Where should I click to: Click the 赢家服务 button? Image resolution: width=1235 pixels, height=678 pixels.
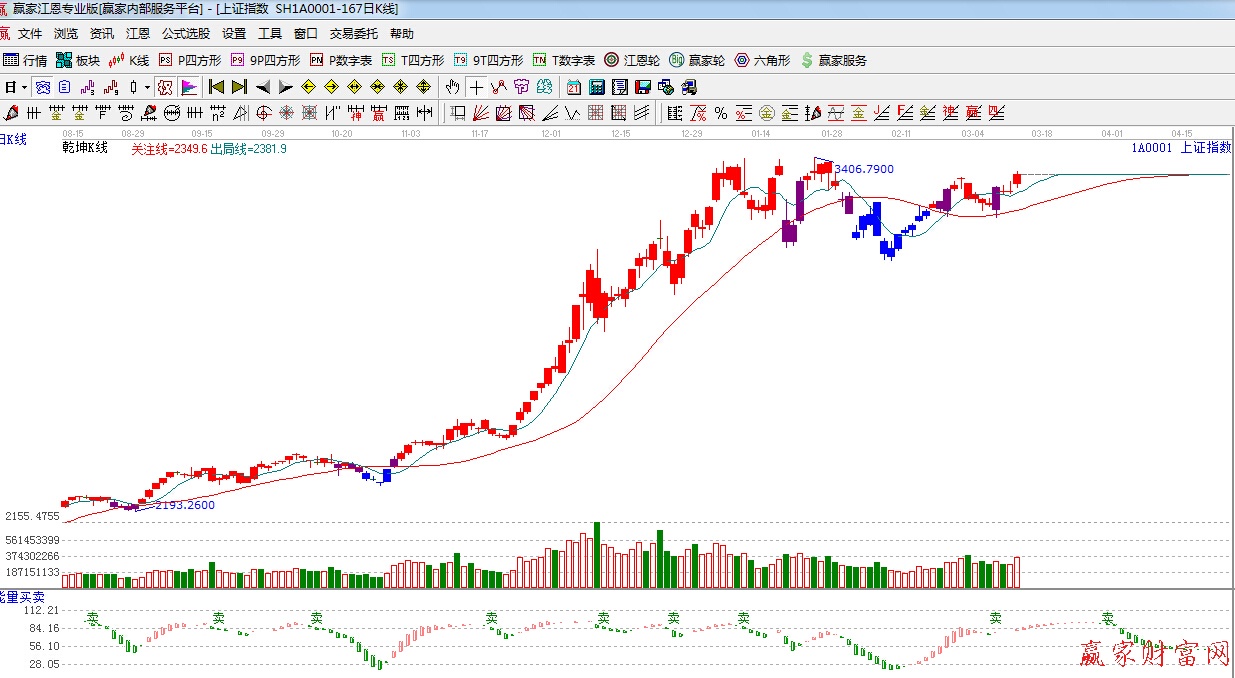[x=834, y=60]
